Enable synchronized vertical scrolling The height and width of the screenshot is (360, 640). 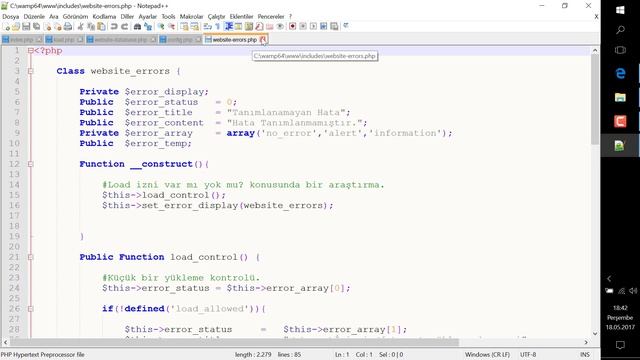(x=184, y=27)
